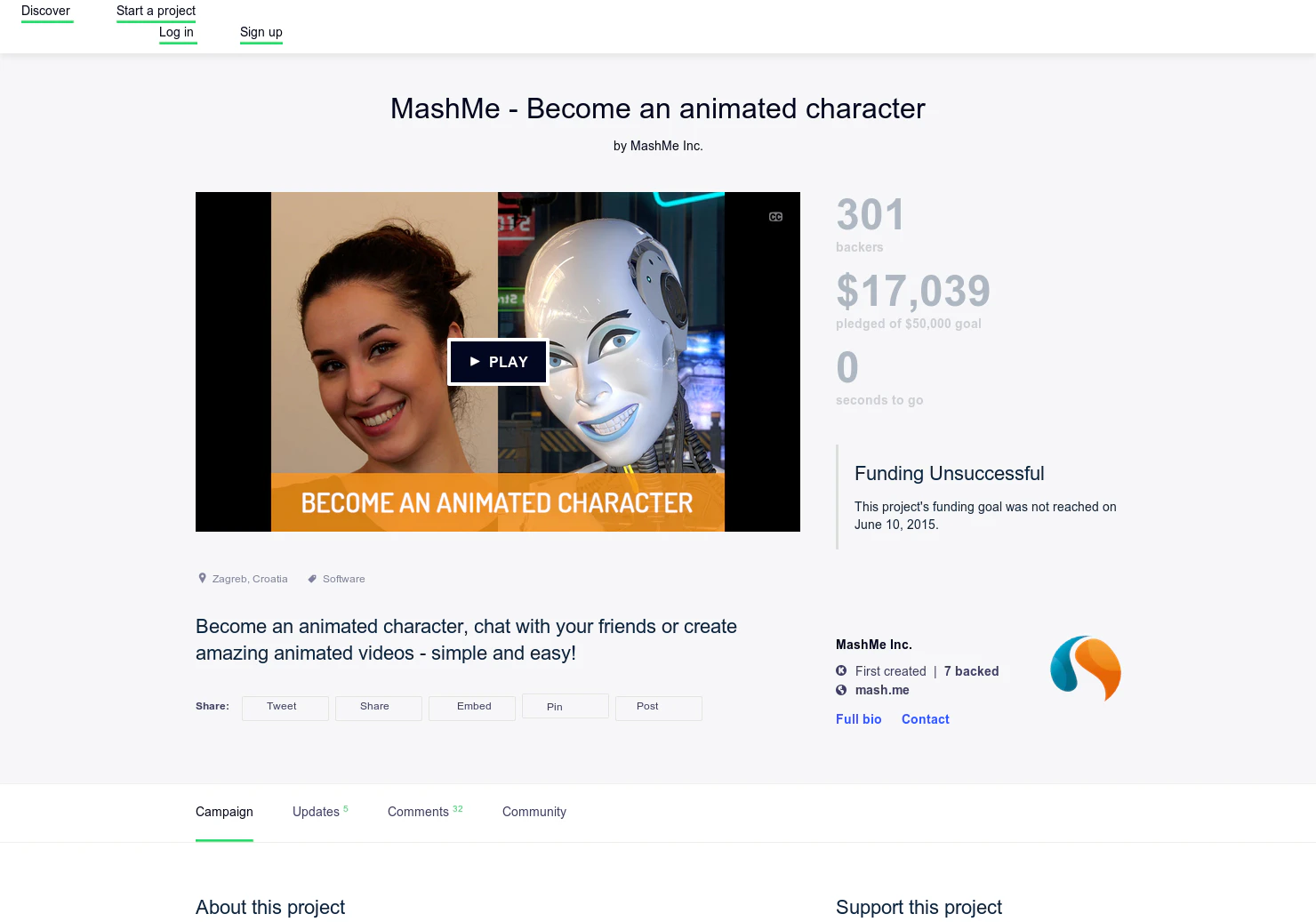This screenshot has height=922, width=1316.
Task: Click the globe icon beside mash.me
Action: pyautogui.click(x=841, y=690)
